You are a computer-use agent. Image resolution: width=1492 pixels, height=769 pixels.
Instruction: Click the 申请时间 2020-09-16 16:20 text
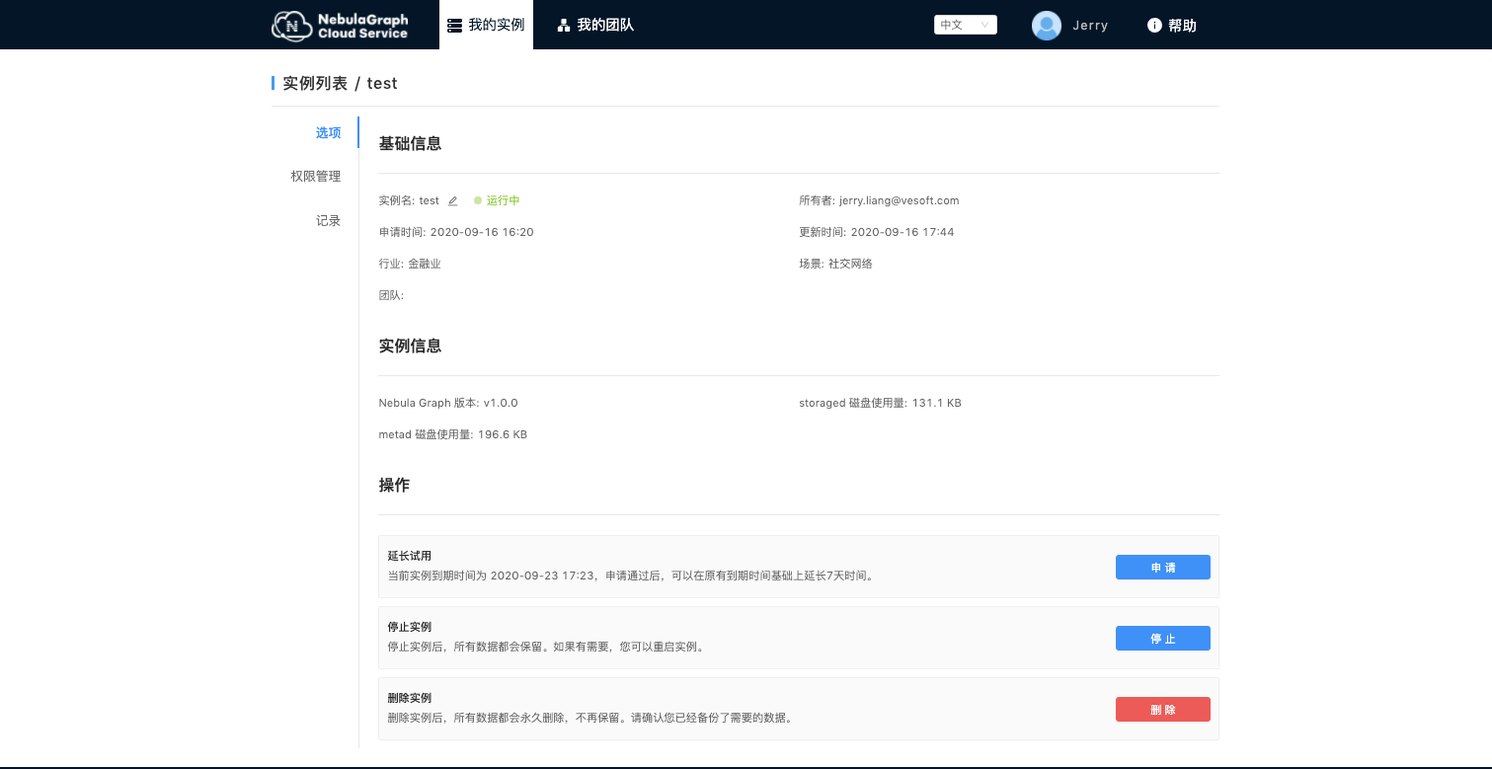pos(456,232)
